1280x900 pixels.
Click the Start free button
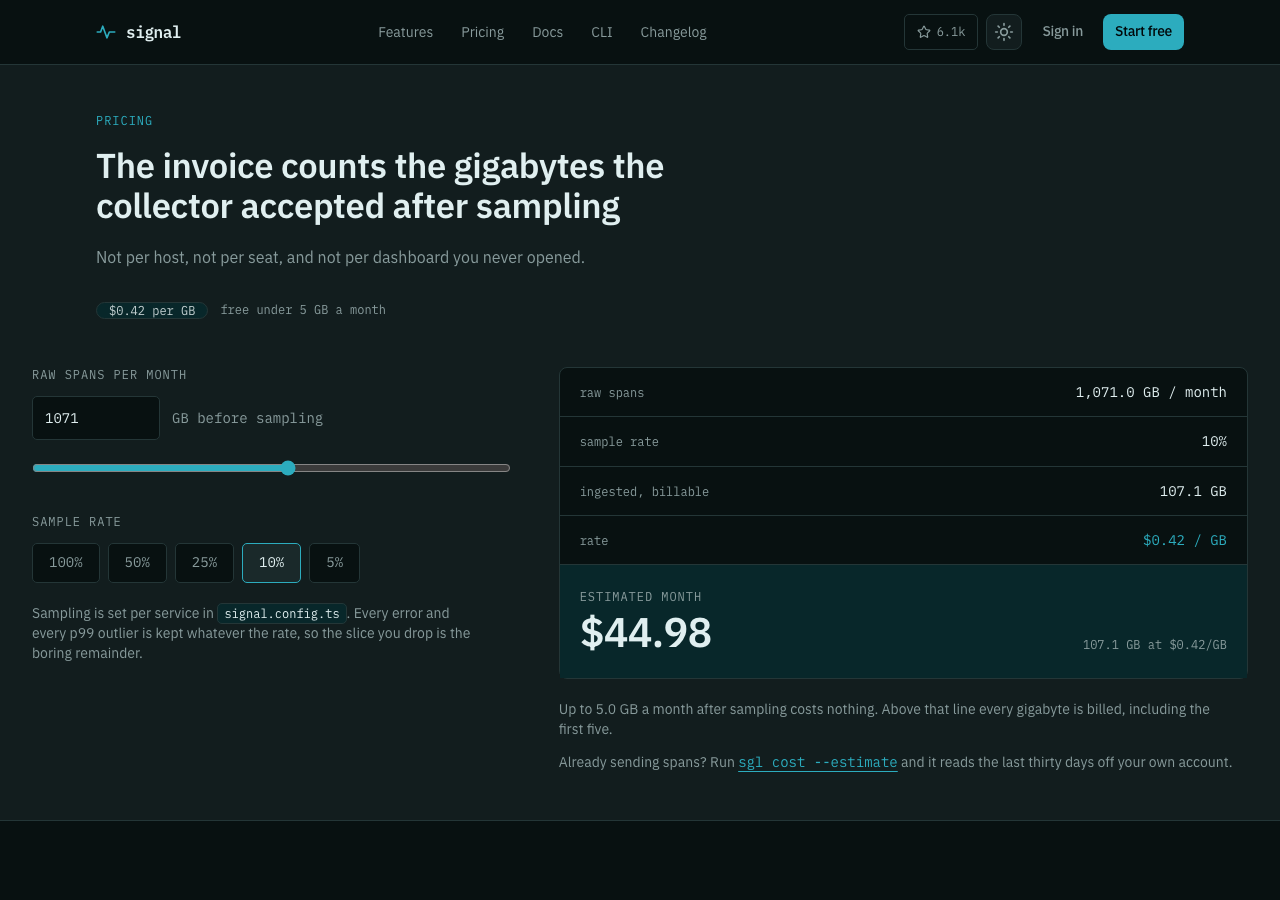tap(1143, 32)
